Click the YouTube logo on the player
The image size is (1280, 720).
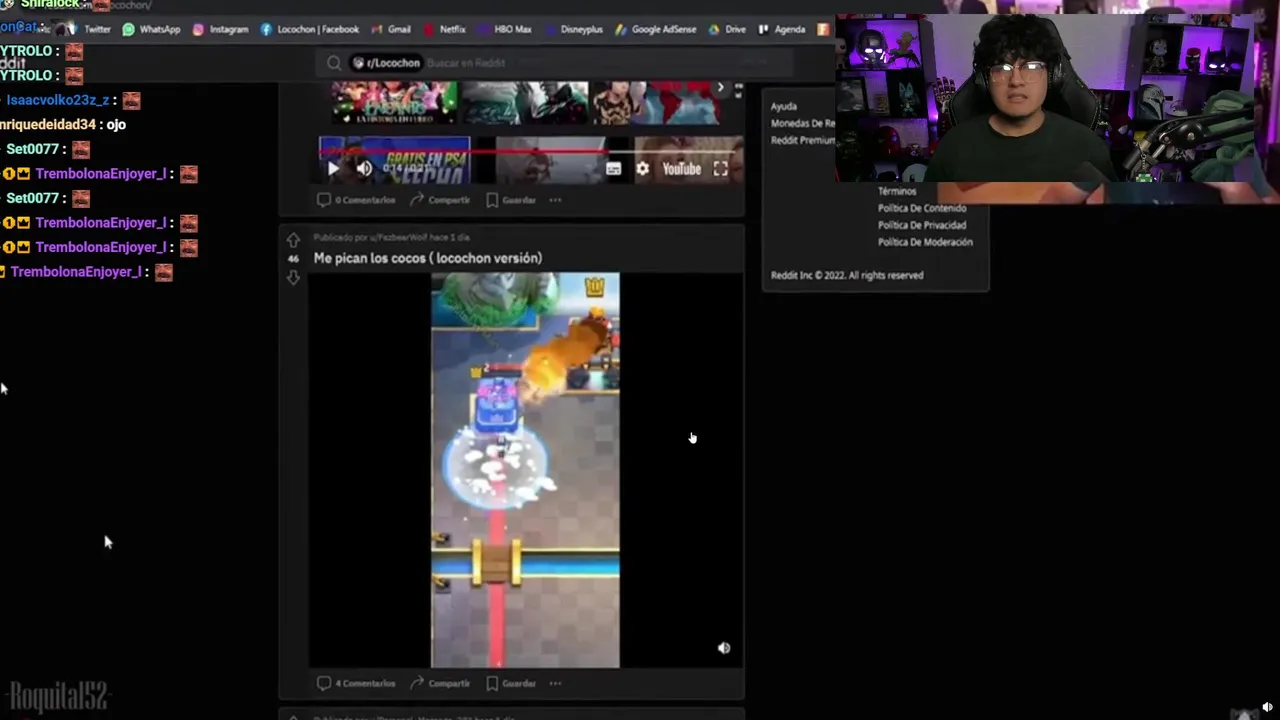(681, 169)
